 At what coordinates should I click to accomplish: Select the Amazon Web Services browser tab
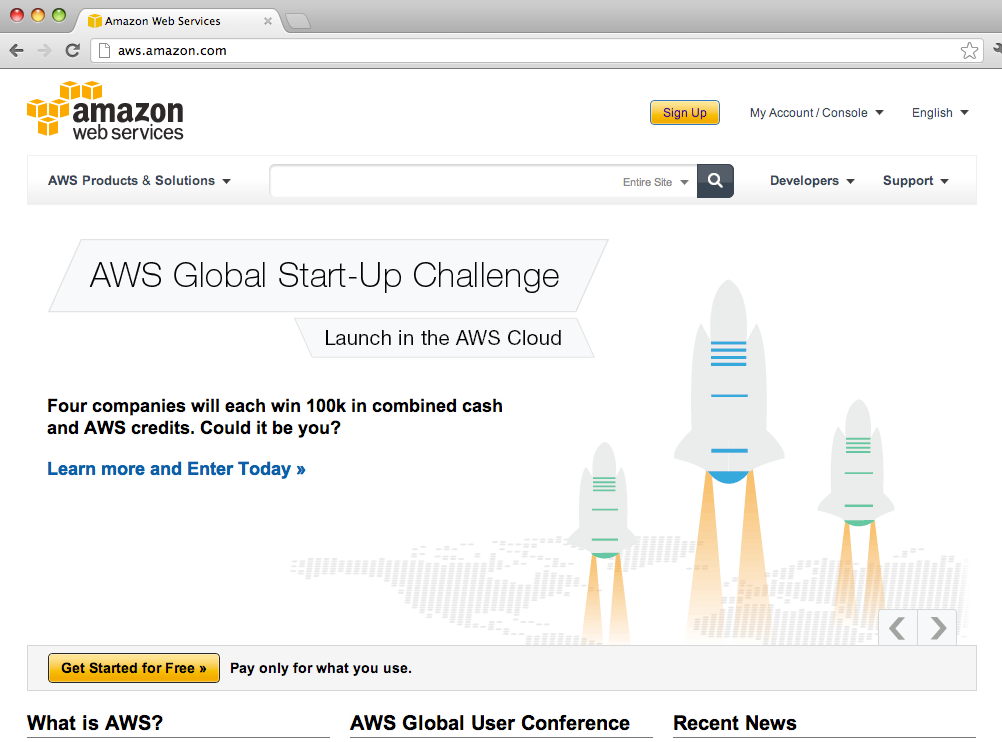[178, 21]
